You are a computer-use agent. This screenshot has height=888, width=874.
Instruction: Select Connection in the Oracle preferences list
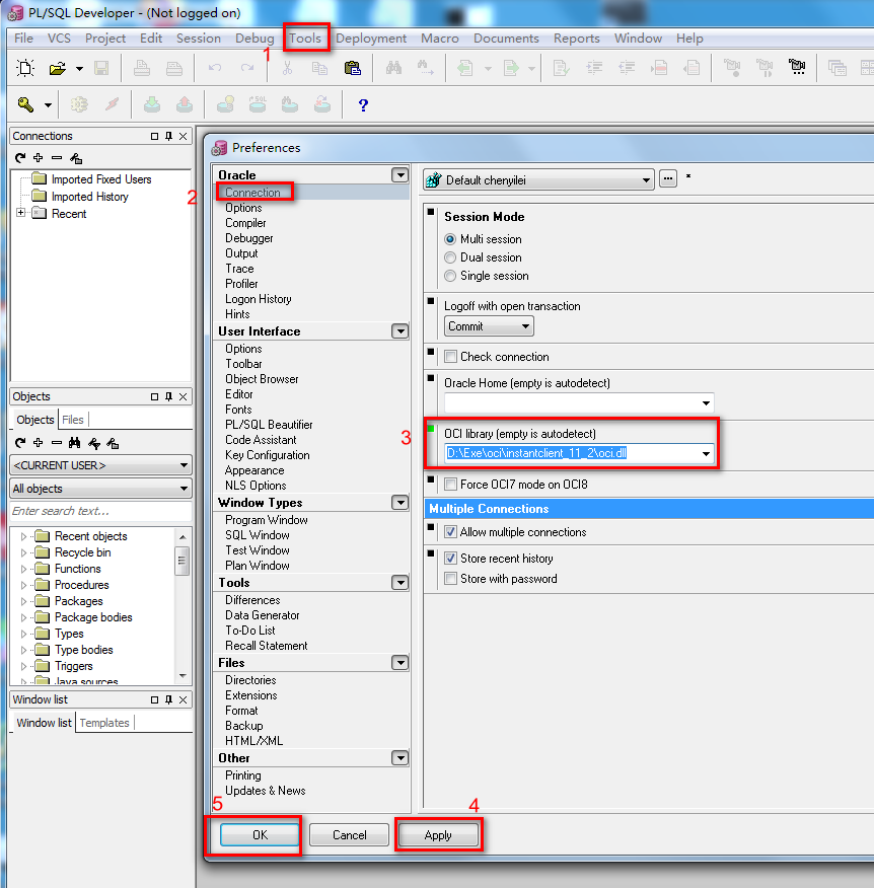coord(253,193)
